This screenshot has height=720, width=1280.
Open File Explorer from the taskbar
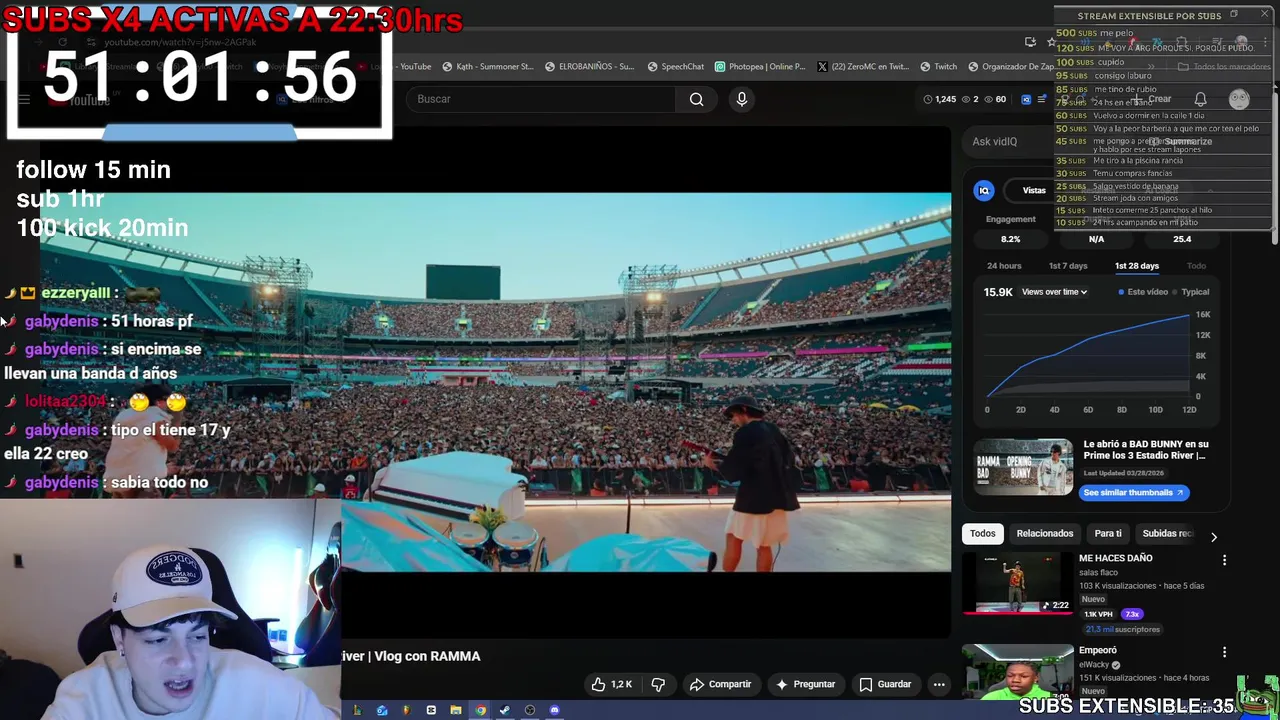(455, 710)
